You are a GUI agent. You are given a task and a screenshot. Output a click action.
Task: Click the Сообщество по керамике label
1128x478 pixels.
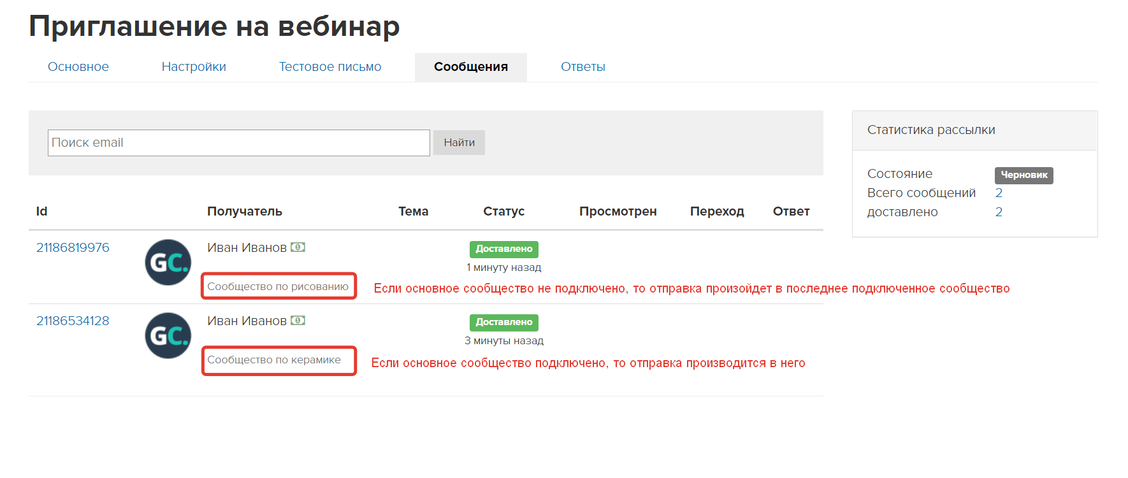pyautogui.click(x=274, y=358)
